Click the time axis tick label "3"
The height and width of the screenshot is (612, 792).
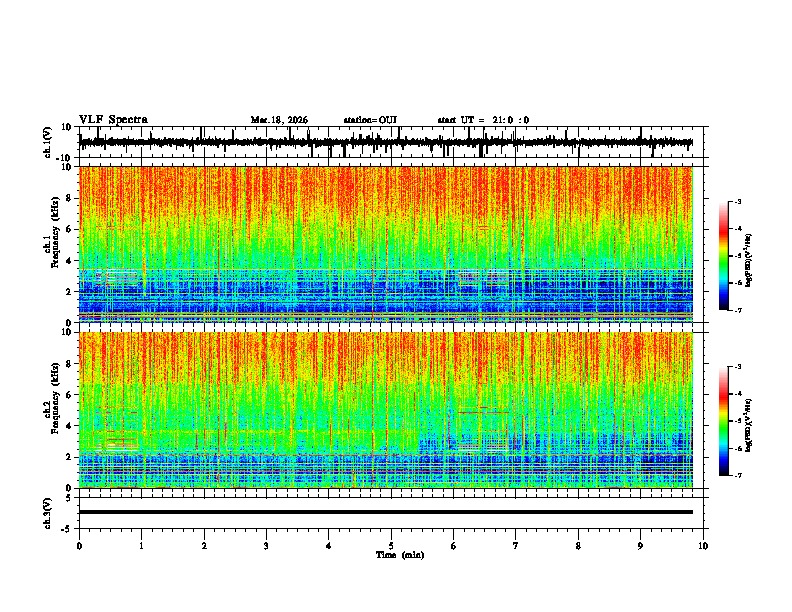266,546
